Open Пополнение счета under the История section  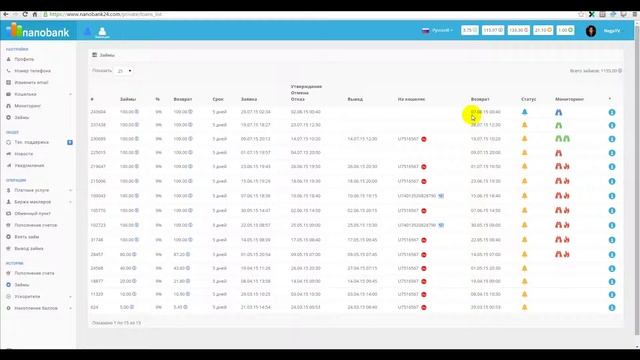point(34,273)
